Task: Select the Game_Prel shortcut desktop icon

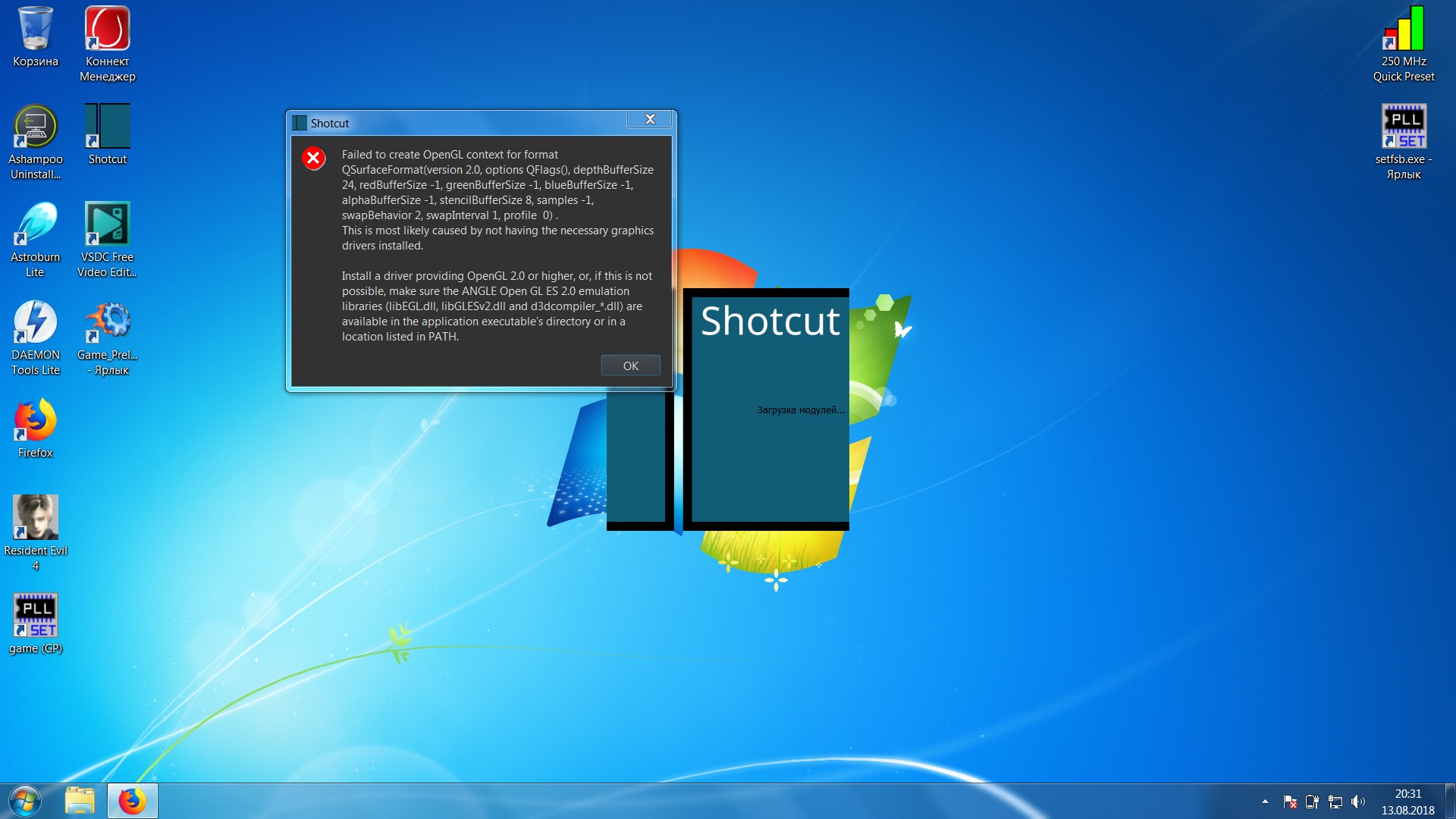Action: 108,323
